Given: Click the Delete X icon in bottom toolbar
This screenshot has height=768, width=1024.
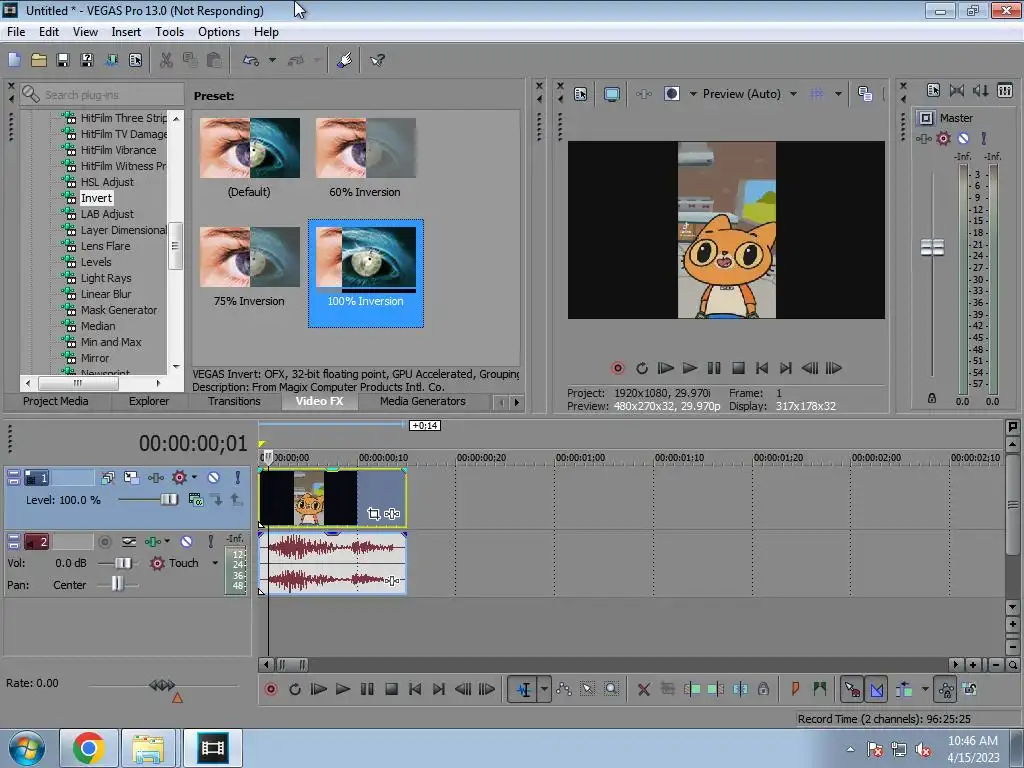Looking at the screenshot, I should point(643,689).
